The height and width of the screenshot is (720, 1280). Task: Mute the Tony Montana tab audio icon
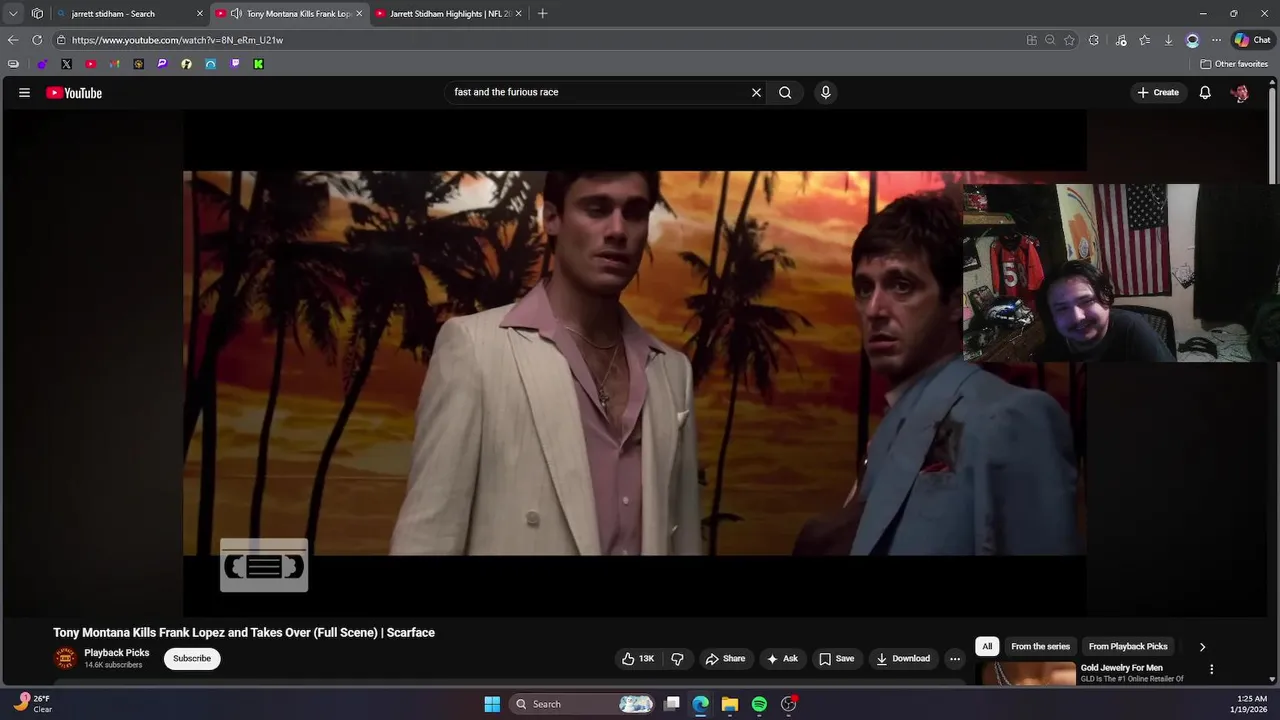tap(236, 14)
